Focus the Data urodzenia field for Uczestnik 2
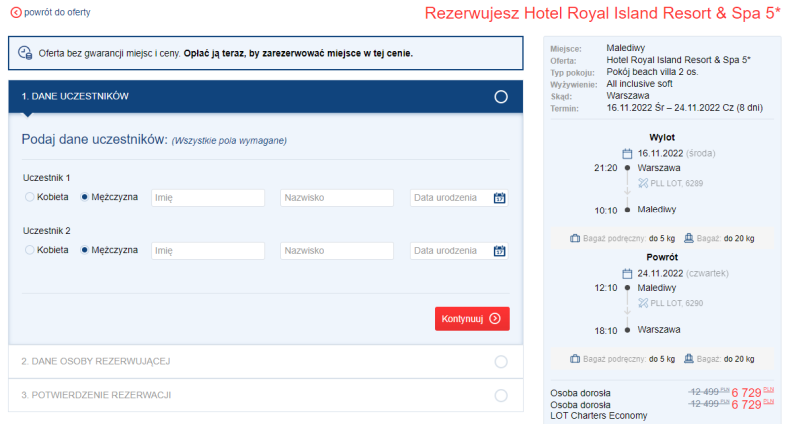The height and width of the screenshot is (424, 790). pos(459,251)
